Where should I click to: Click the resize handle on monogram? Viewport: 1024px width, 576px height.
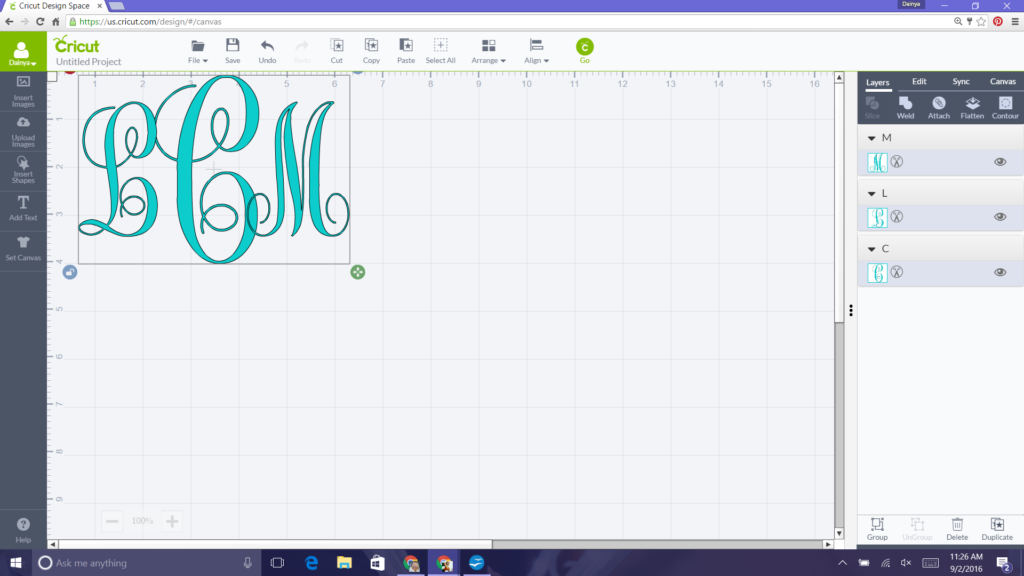[357, 272]
